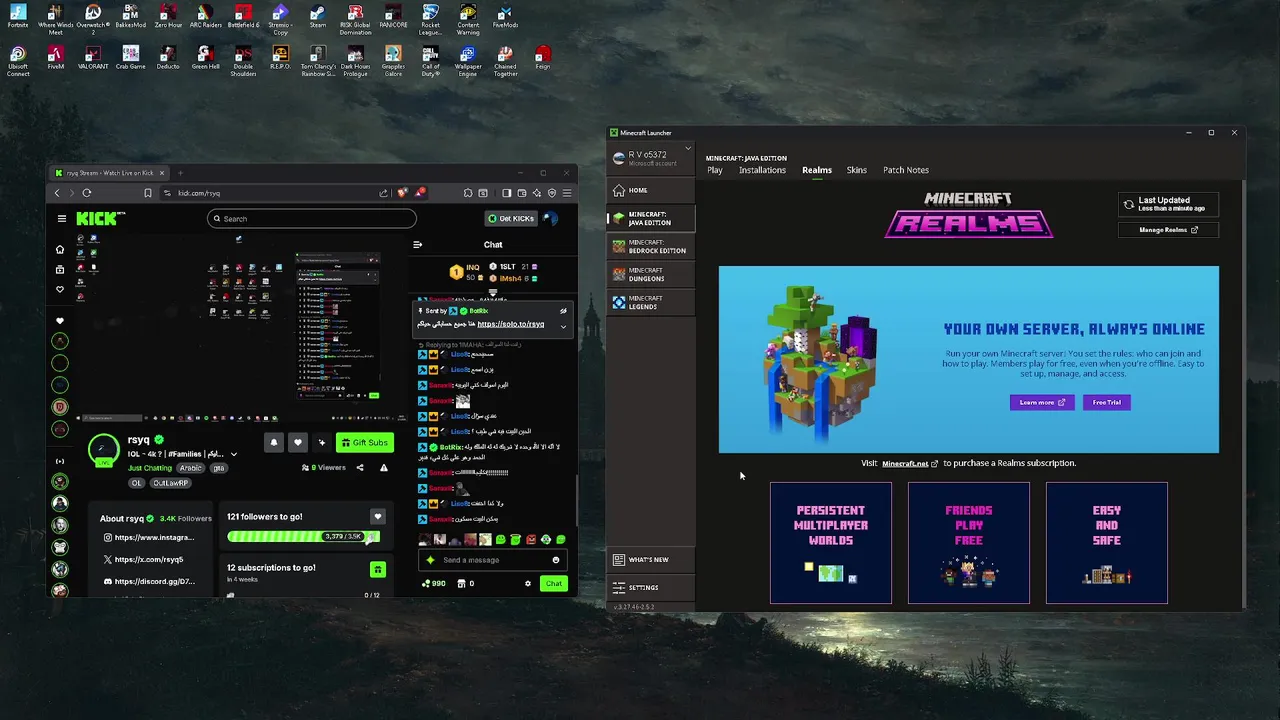Open the emoji picker in chat
This screenshot has height=720, width=1280.
pos(556,560)
